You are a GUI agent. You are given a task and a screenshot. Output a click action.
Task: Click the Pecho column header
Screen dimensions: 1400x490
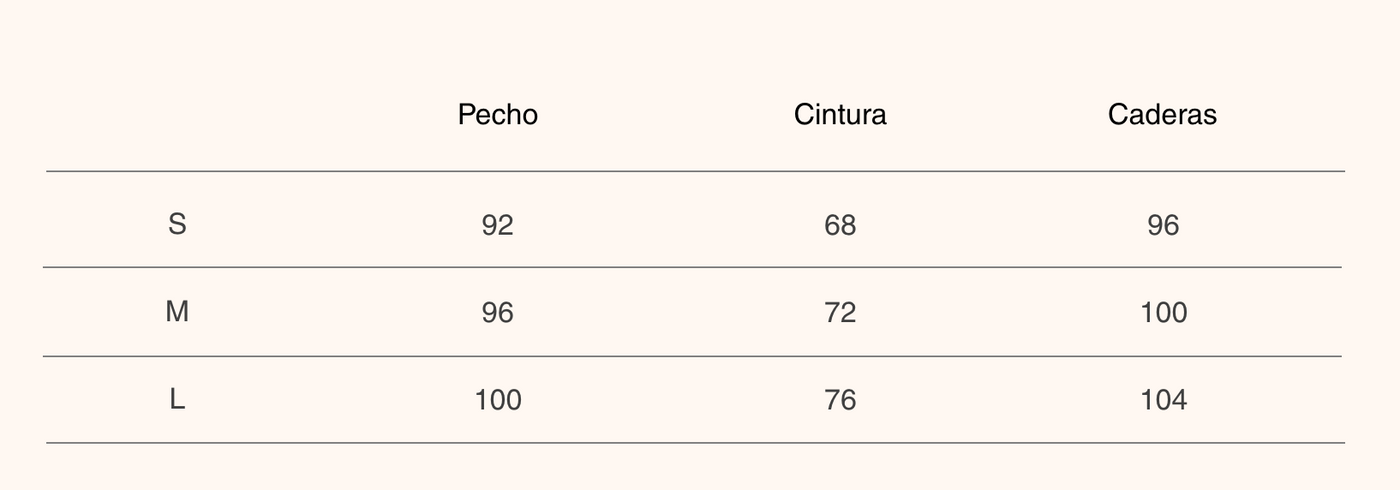(497, 115)
